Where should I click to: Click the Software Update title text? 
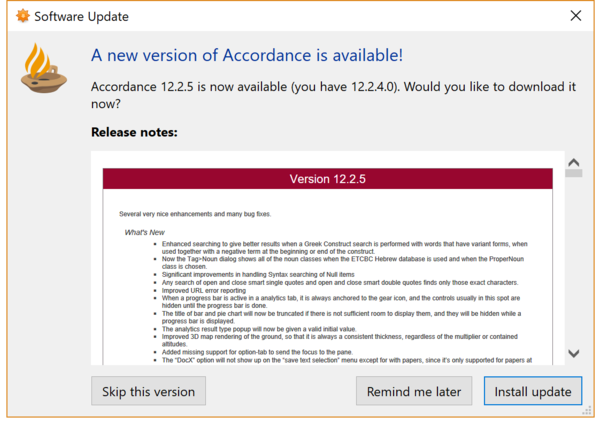coord(81,17)
